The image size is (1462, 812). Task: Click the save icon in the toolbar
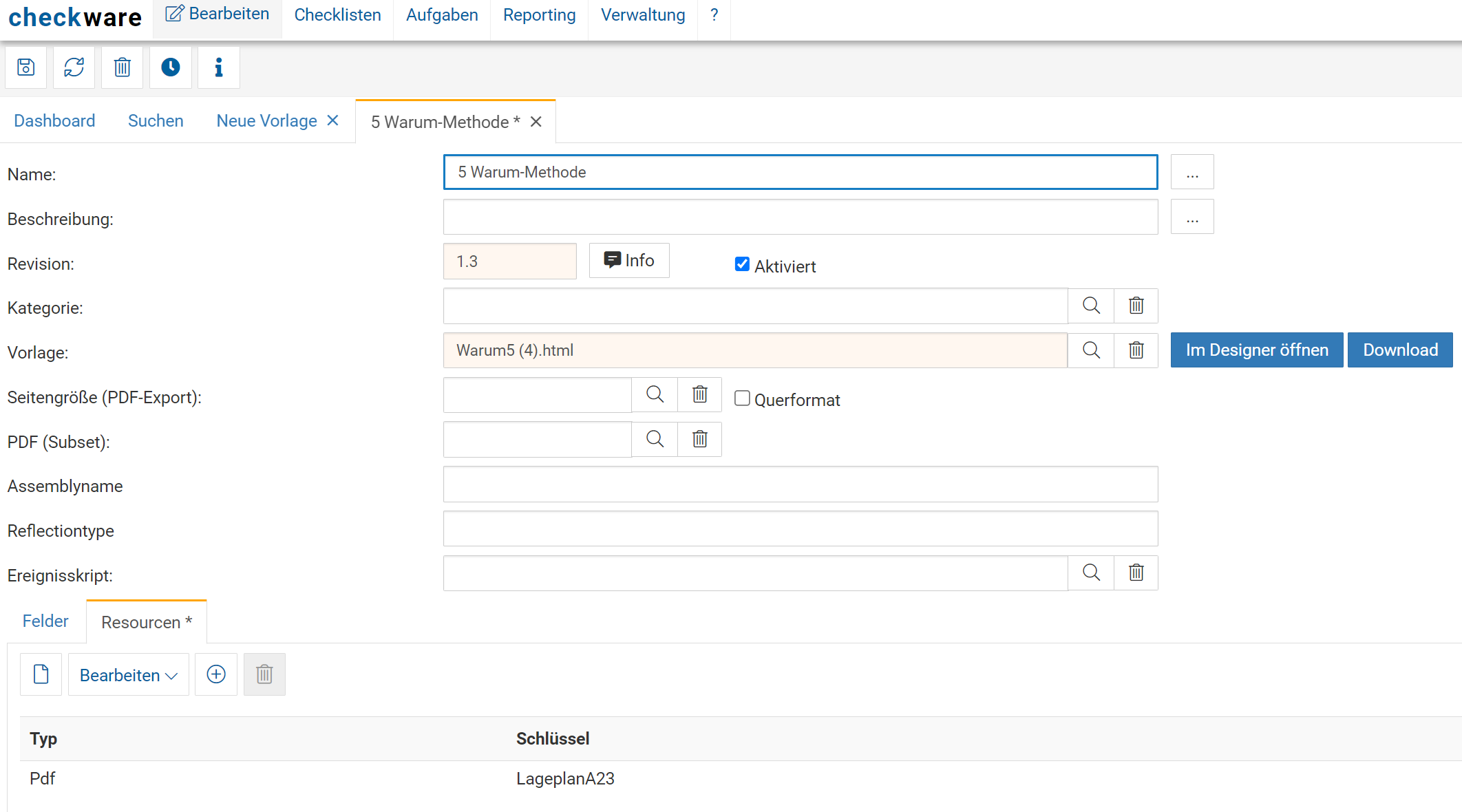pyautogui.click(x=26, y=67)
